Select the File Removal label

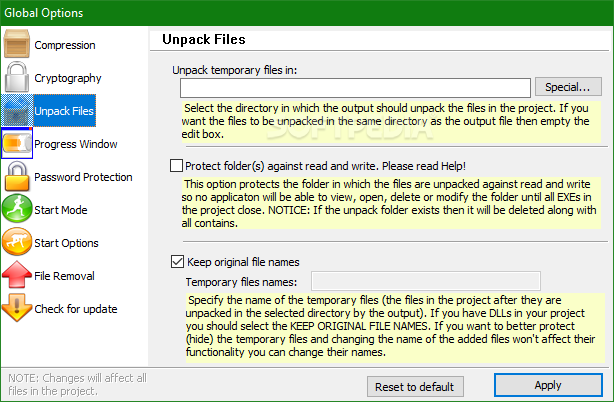[x=64, y=276]
